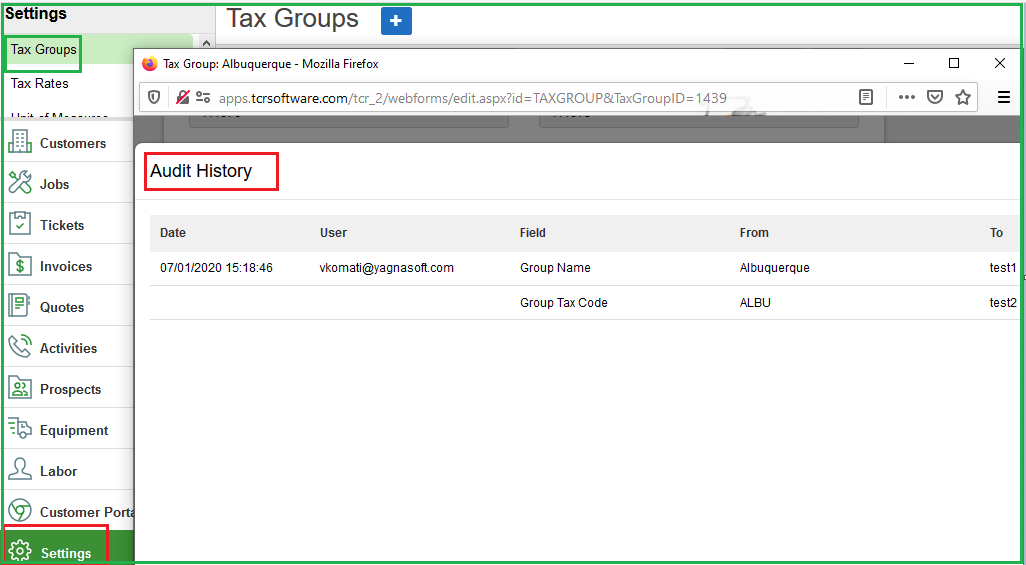Toggle Firefox reader view icon
Screen dimensions: 1026x565
click(x=866, y=98)
